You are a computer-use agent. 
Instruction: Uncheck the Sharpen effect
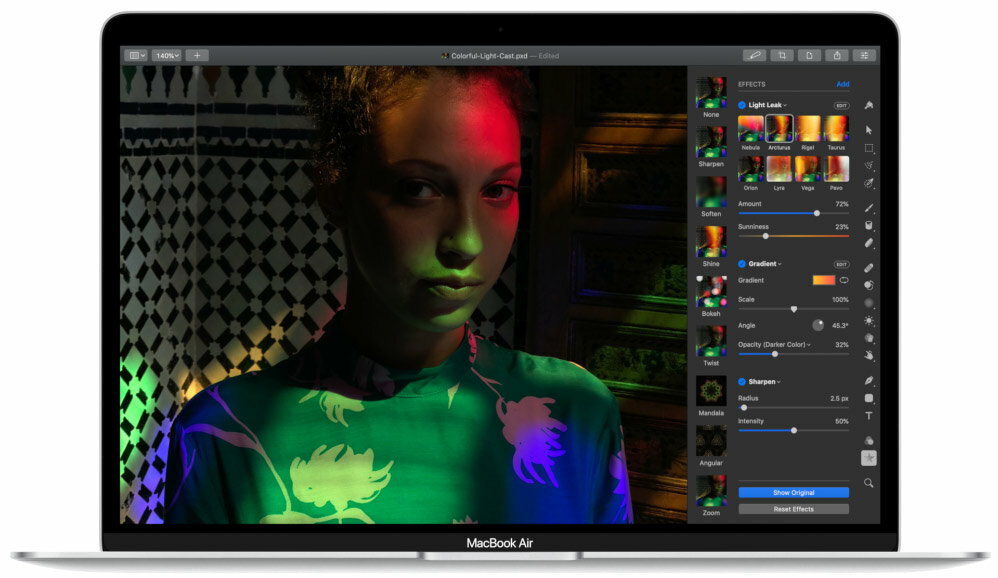(x=742, y=382)
